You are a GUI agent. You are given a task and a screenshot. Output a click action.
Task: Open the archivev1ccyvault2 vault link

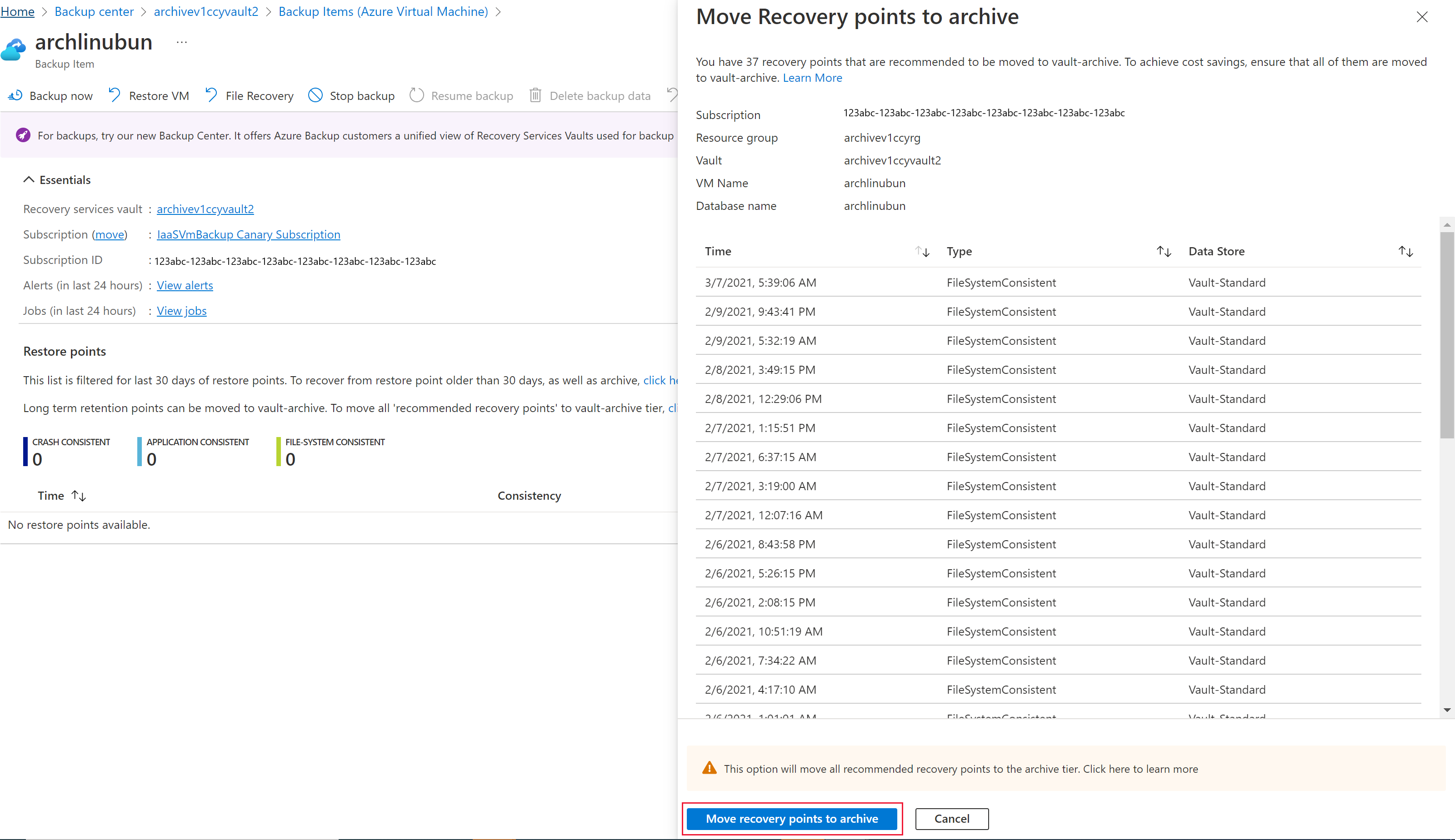click(204, 209)
